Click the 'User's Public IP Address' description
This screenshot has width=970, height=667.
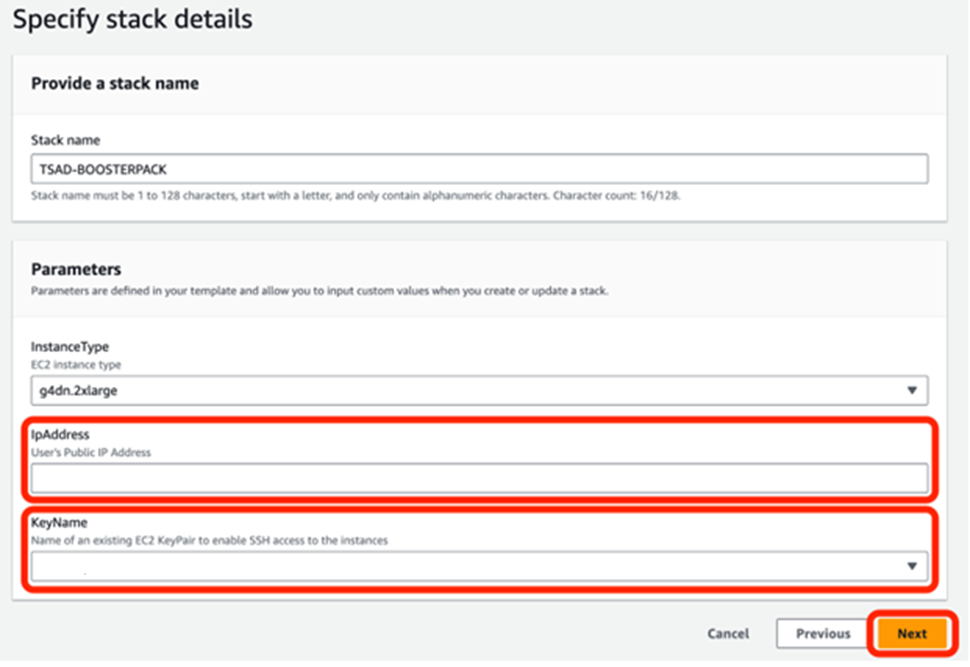click(92, 453)
